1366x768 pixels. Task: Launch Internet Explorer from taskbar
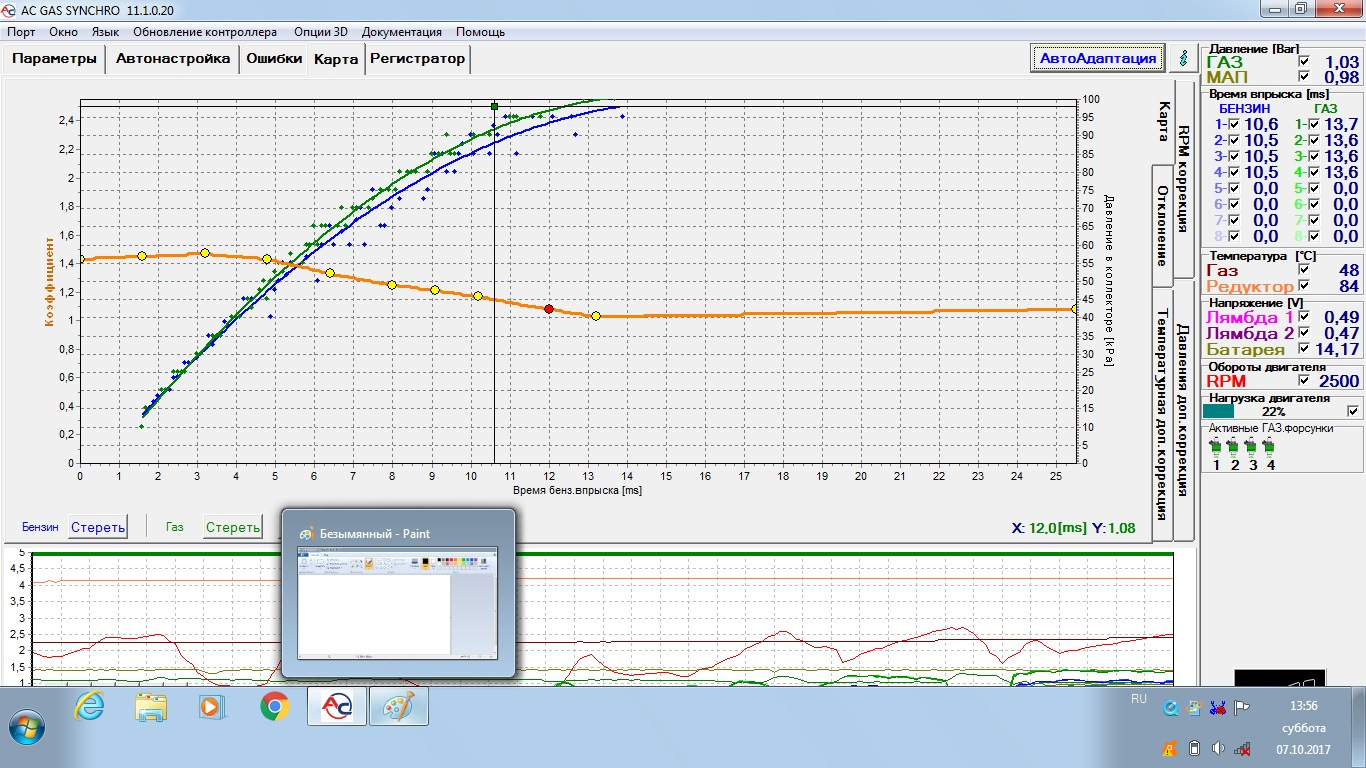point(89,706)
